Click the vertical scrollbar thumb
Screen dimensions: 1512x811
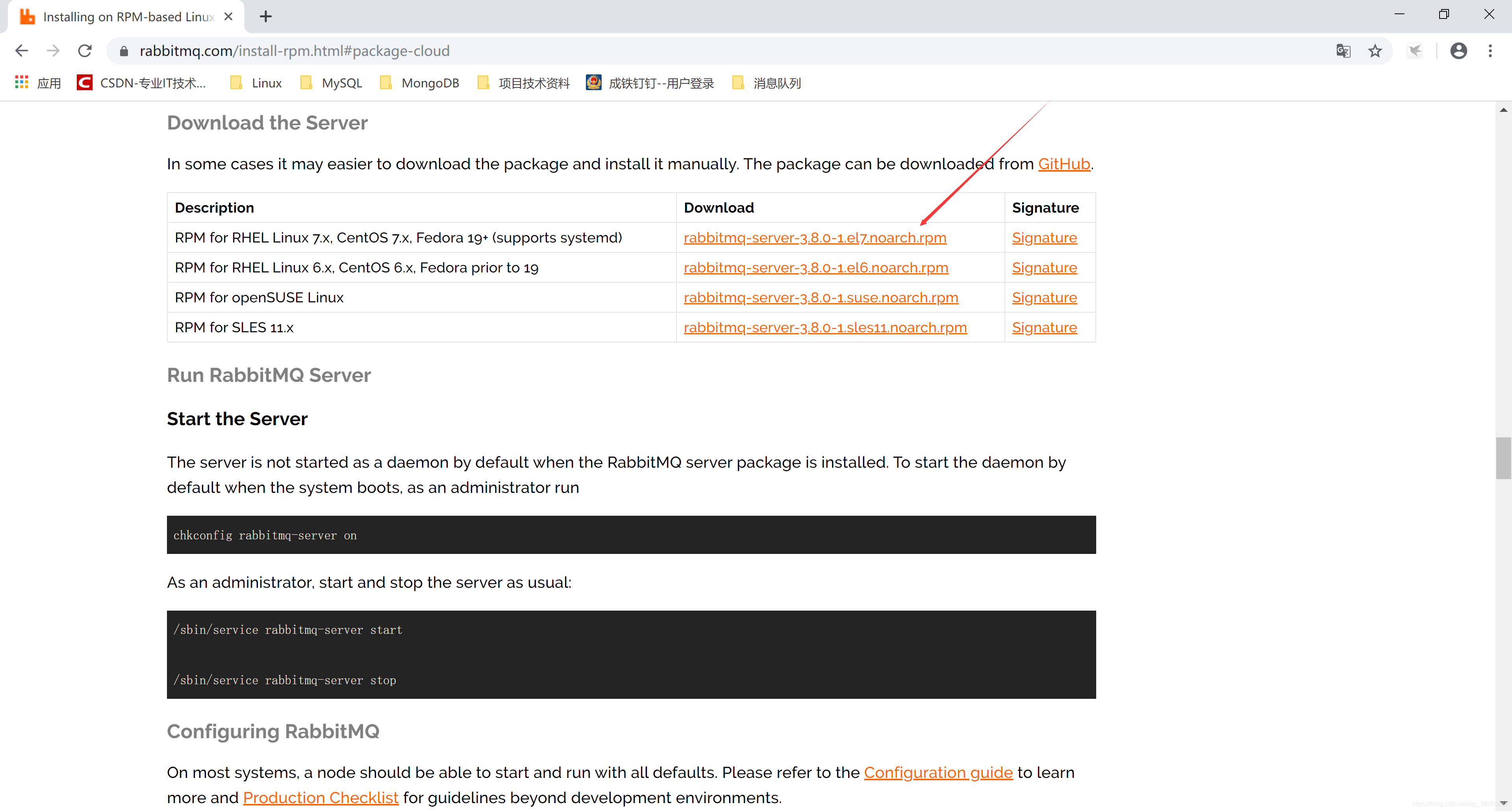click(1503, 458)
